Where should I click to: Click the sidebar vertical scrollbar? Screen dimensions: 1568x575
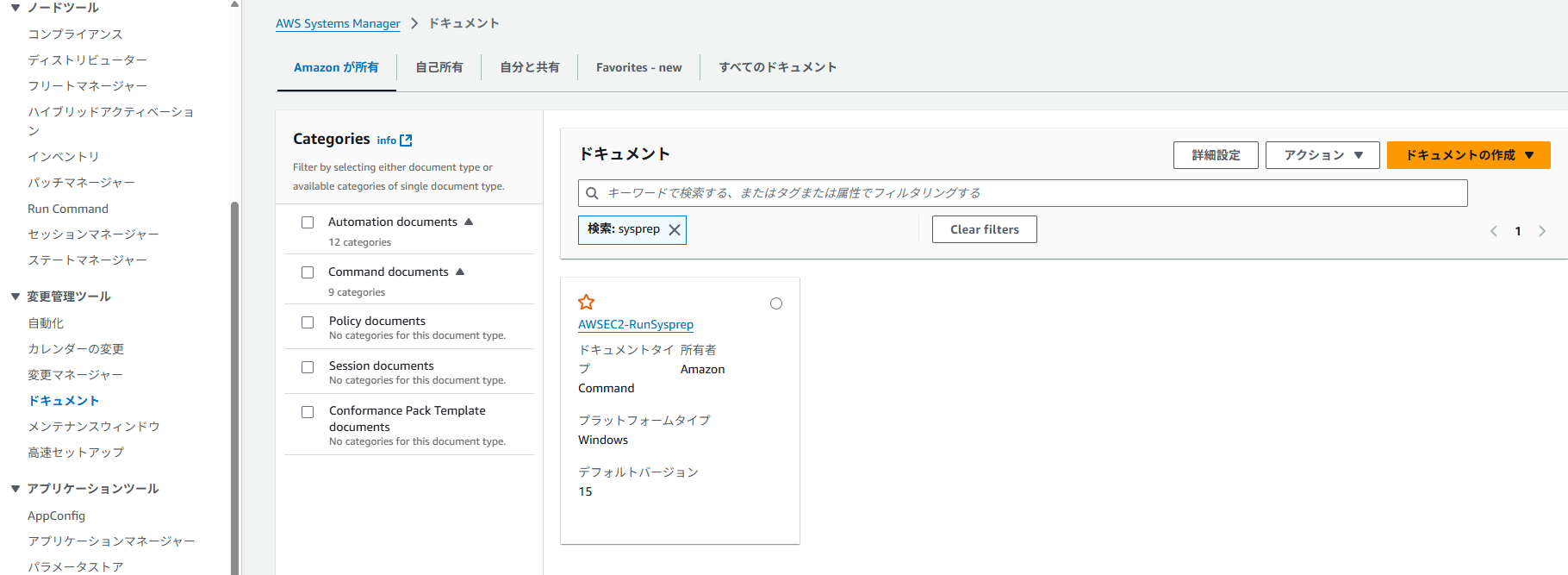click(234, 388)
